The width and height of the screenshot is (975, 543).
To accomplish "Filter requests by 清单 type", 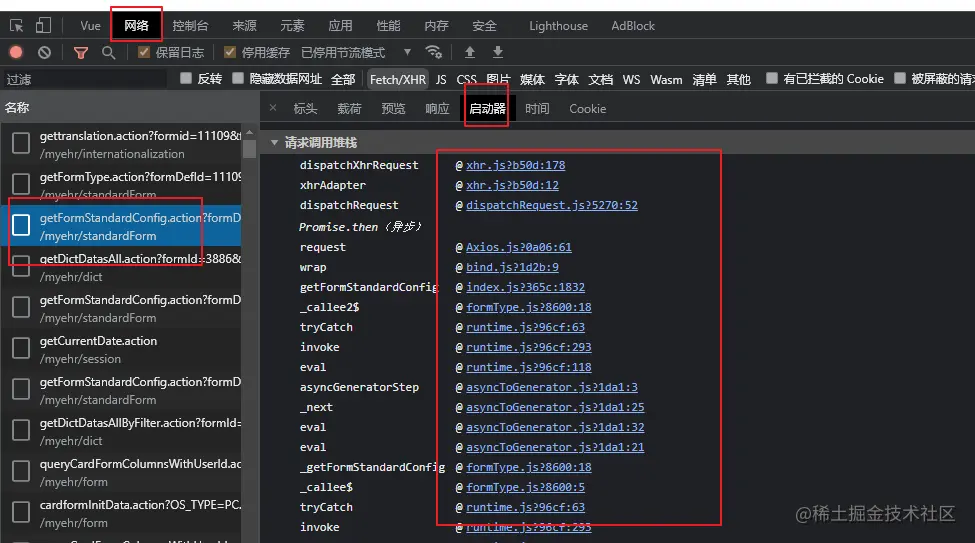I will (x=705, y=79).
